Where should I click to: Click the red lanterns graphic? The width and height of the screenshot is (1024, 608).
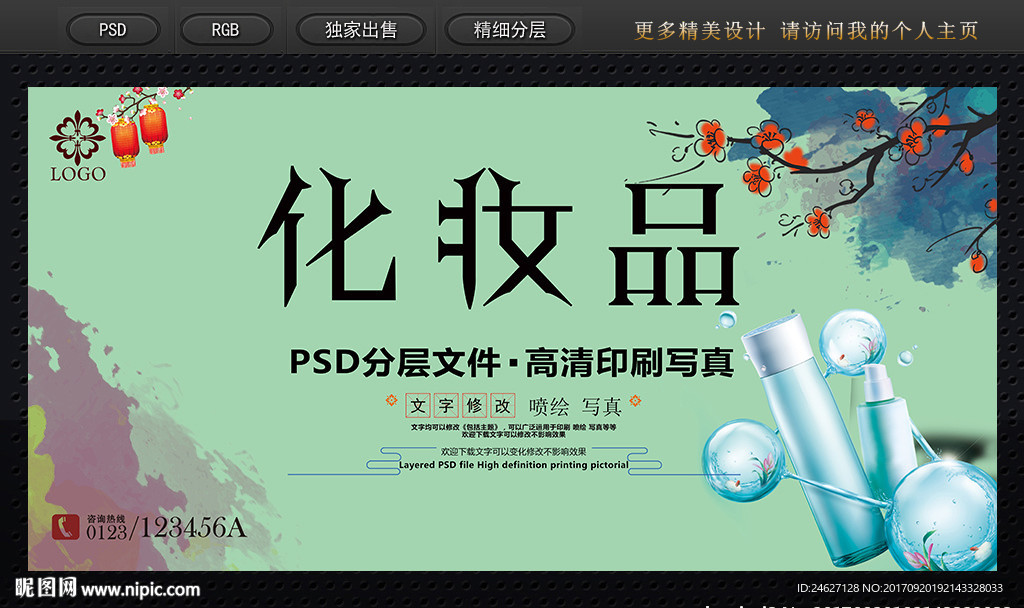pos(139,135)
